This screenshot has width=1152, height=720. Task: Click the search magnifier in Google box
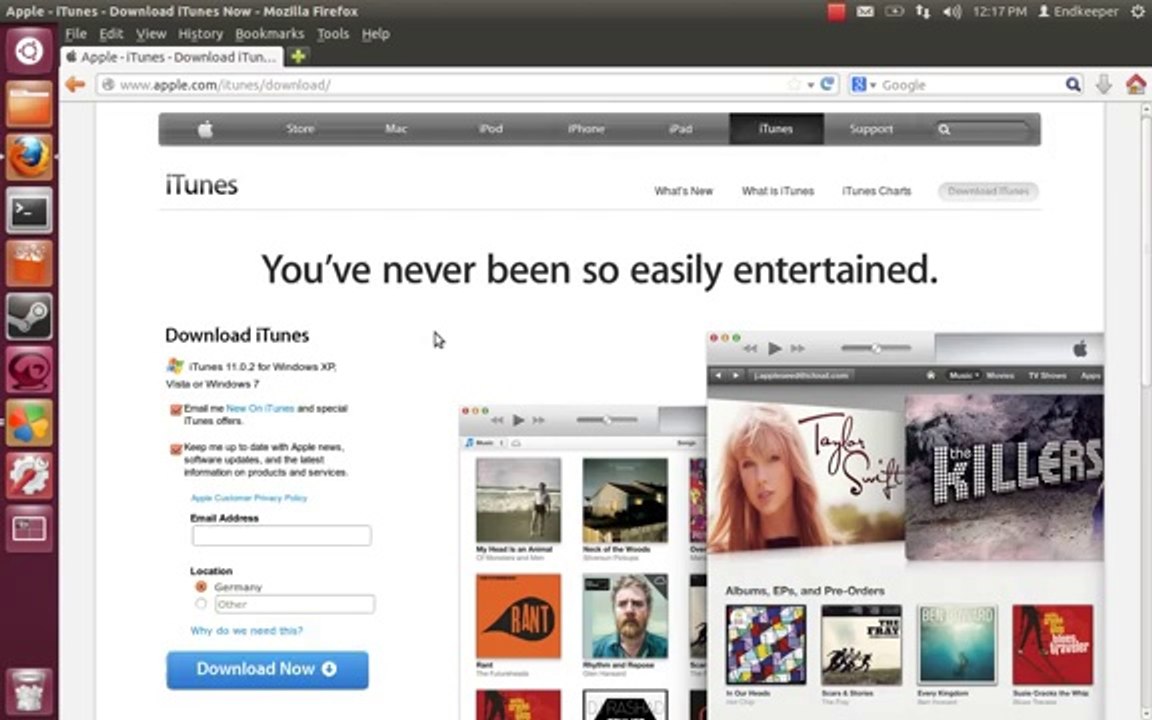(1073, 84)
